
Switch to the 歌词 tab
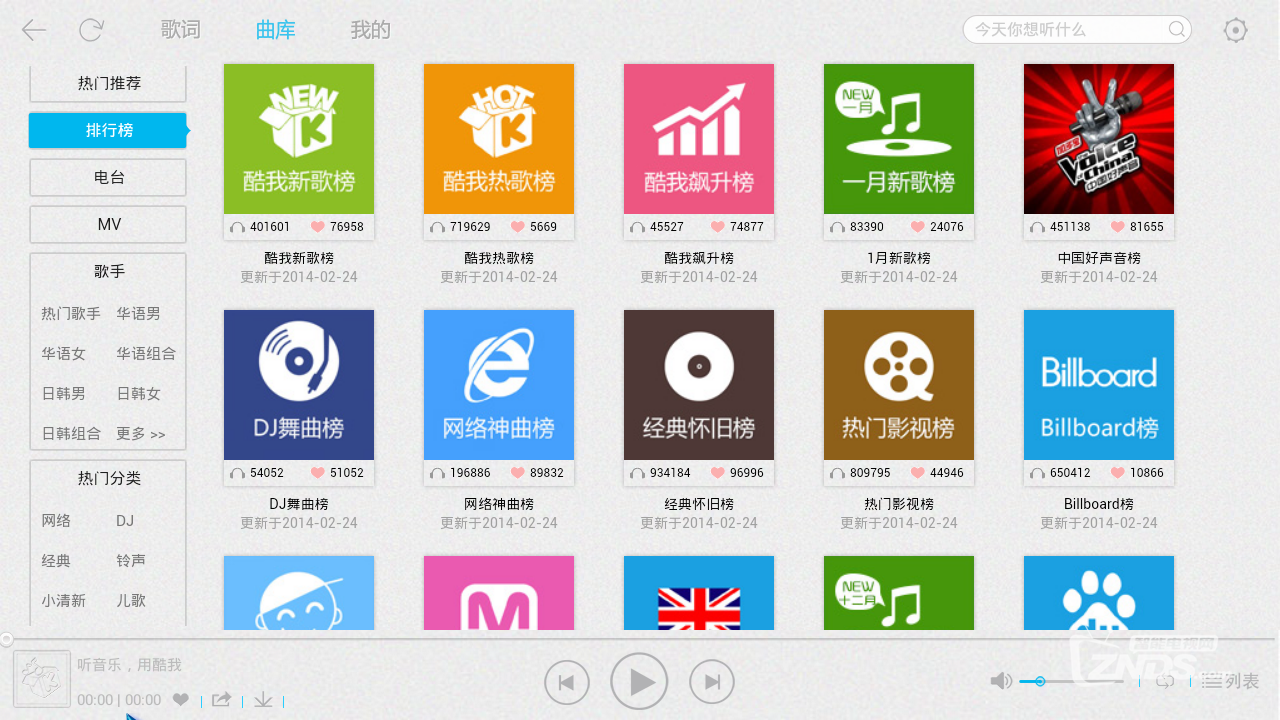[x=180, y=30]
